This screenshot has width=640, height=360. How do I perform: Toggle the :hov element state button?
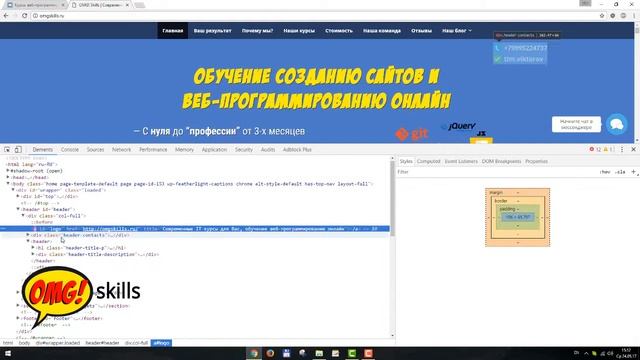tap(605, 172)
